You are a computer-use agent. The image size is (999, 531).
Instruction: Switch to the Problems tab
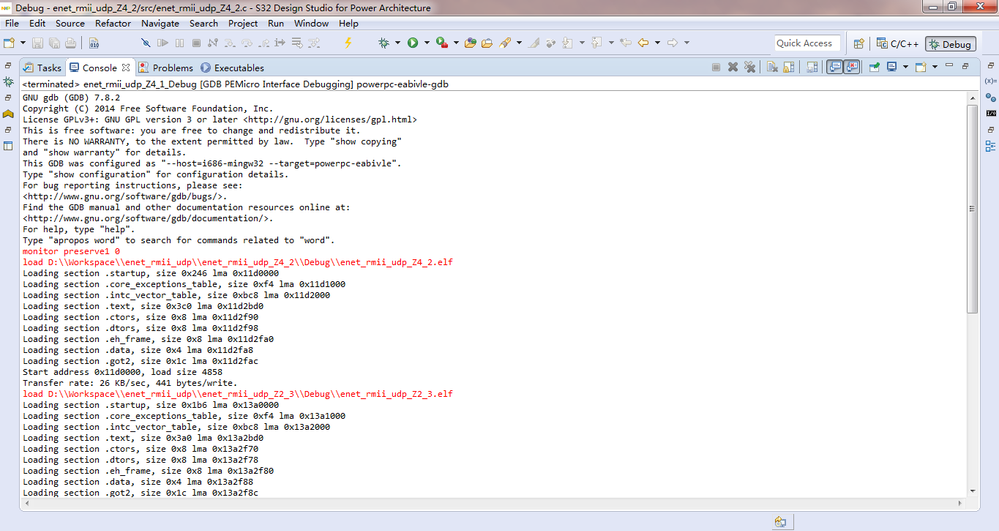[166, 68]
